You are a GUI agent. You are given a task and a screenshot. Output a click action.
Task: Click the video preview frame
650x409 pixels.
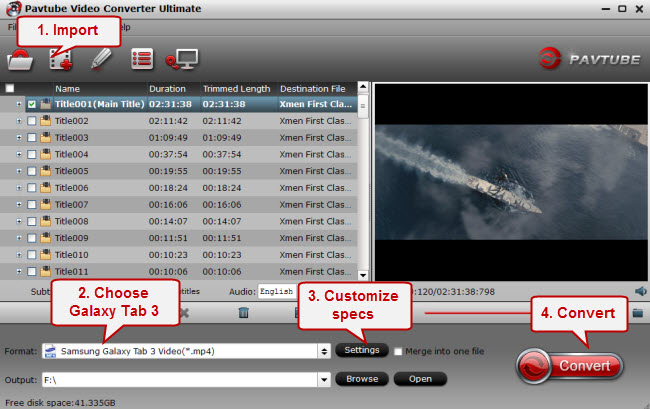(511, 182)
